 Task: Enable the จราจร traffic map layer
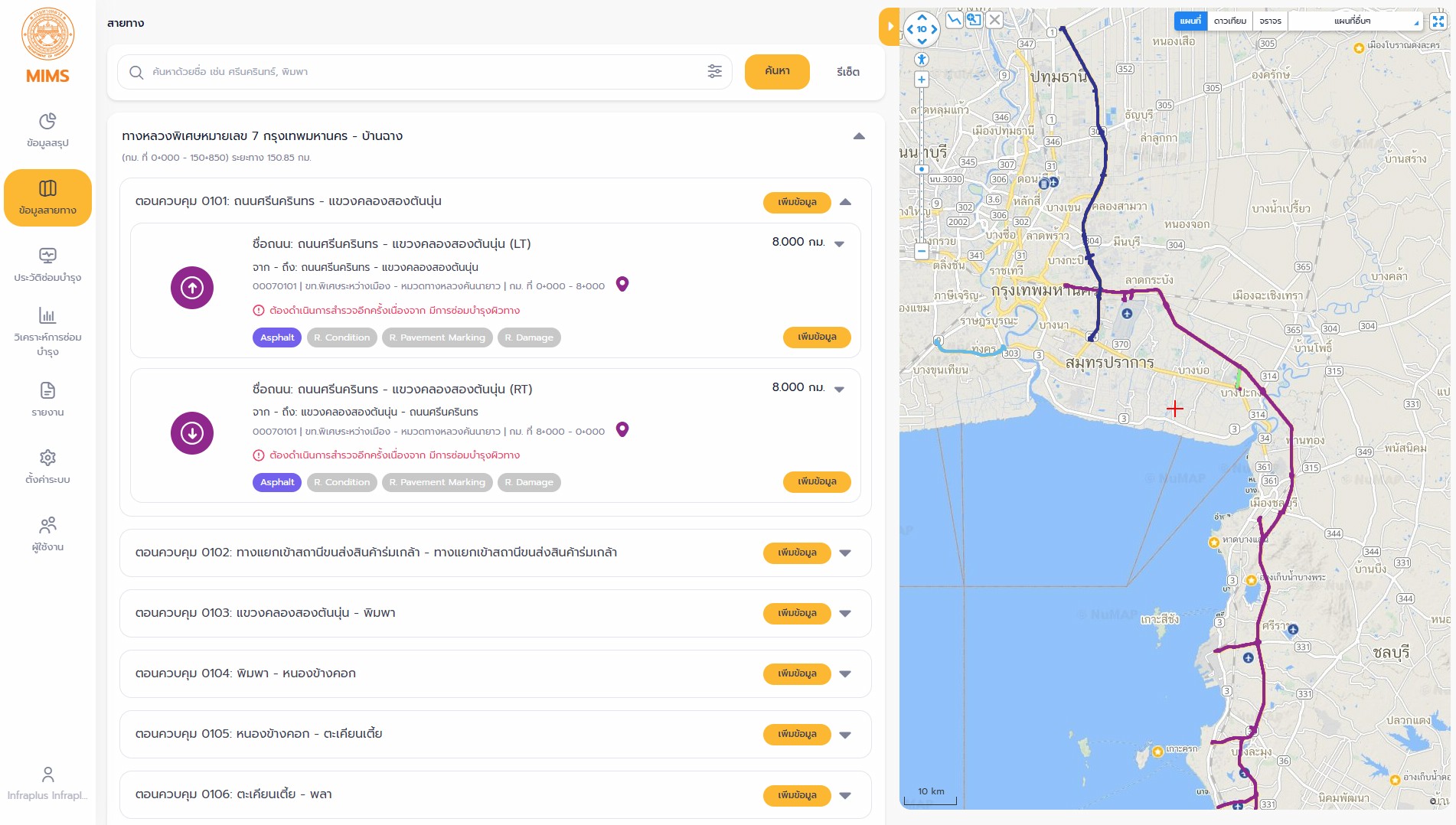(1270, 21)
